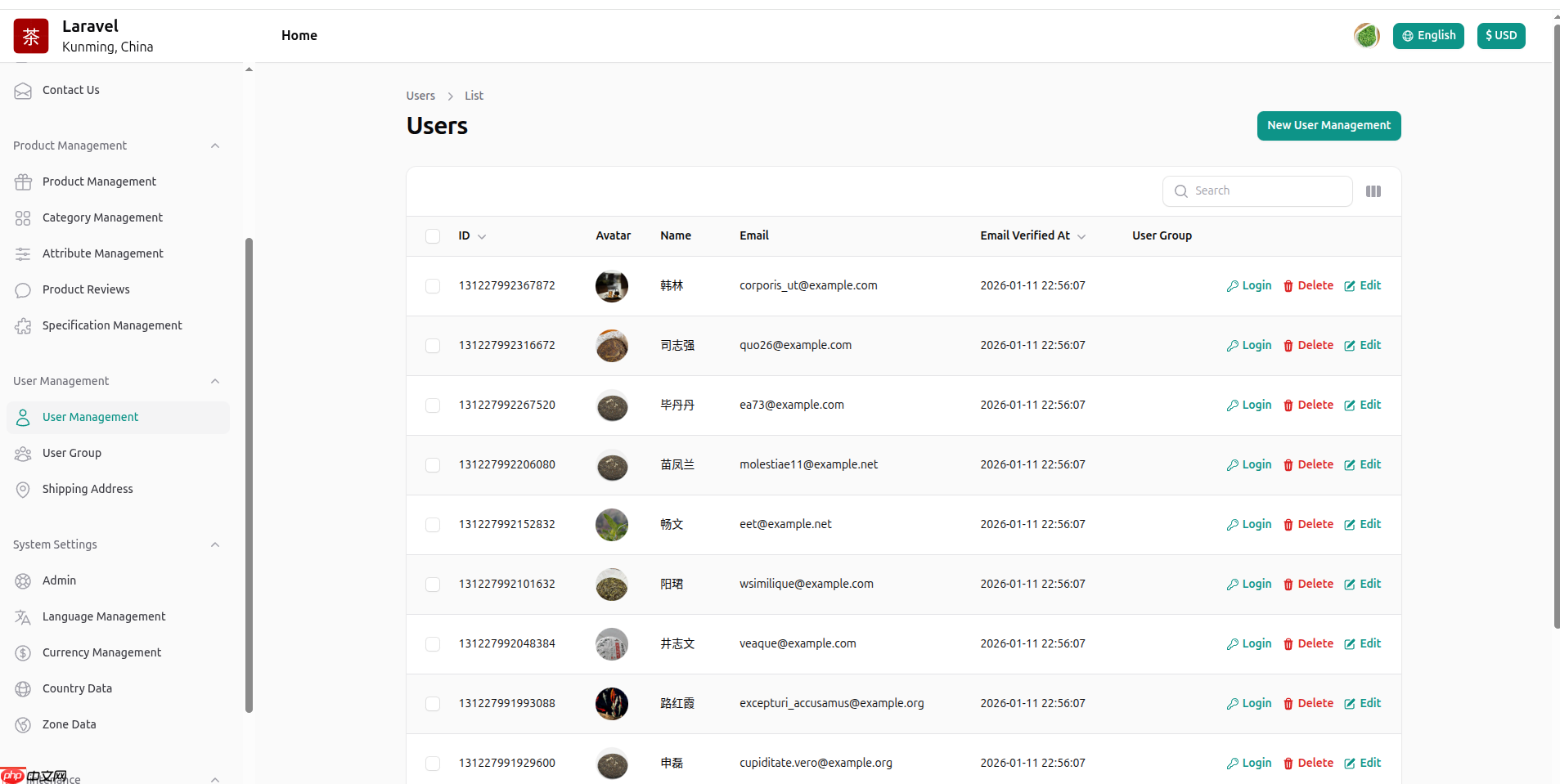Image resolution: width=1560 pixels, height=784 pixels.
Task: Click the Users breadcrumb link
Action: point(420,96)
